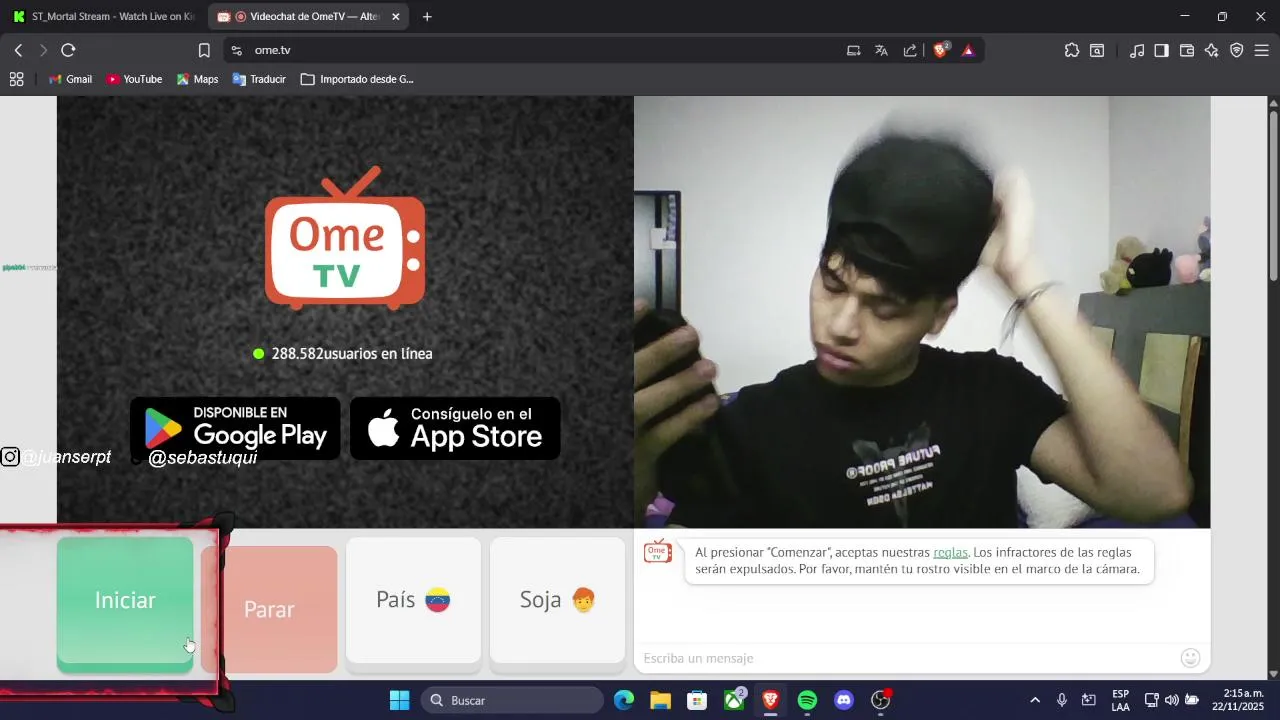Viewport: 1280px width, 720px height.
Task: Open the translate page icon
Action: [x=881, y=50]
